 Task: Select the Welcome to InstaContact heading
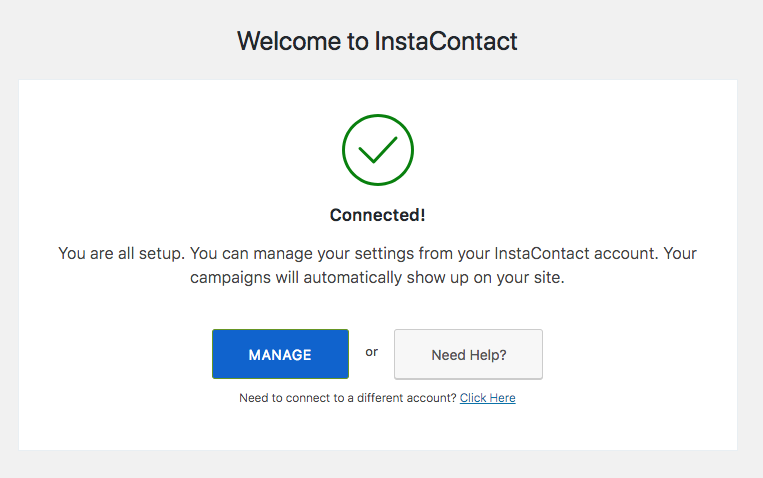[x=377, y=41]
